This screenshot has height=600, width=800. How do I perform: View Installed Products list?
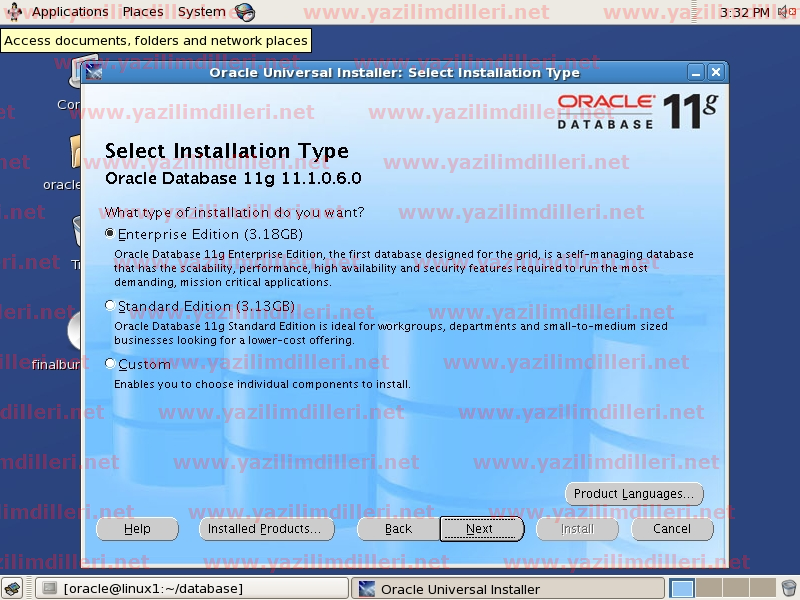point(264,529)
